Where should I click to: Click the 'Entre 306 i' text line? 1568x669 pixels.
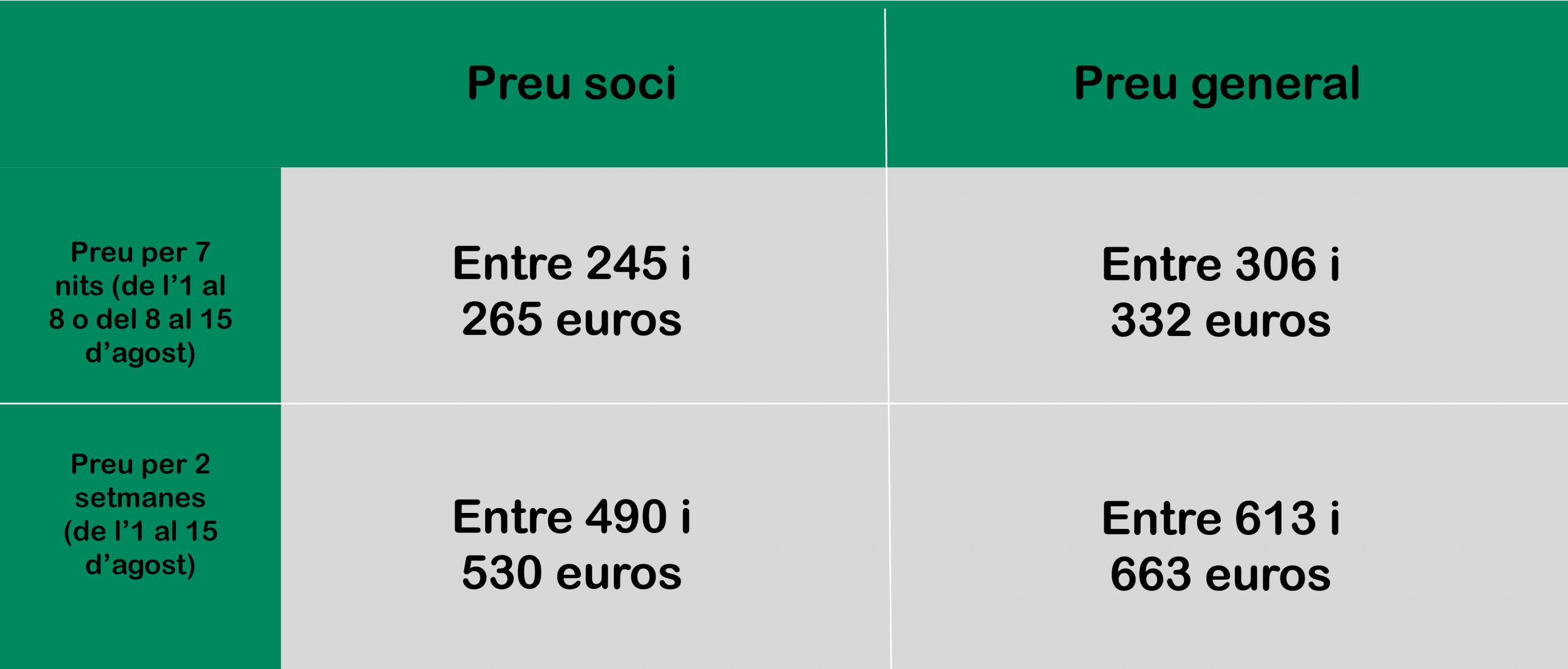click(1221, 264)
